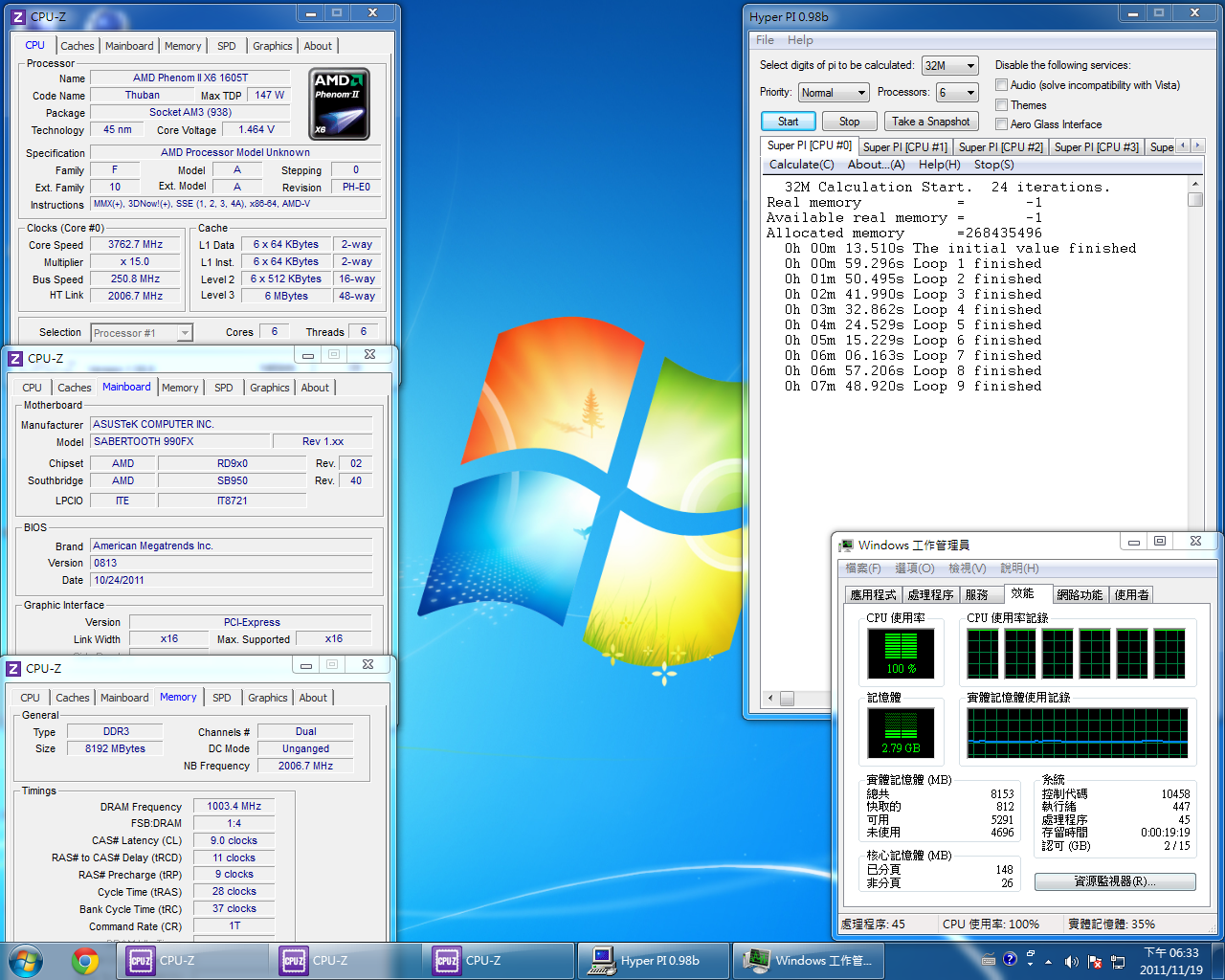Open the Processors count dropdown

(957, 93)
